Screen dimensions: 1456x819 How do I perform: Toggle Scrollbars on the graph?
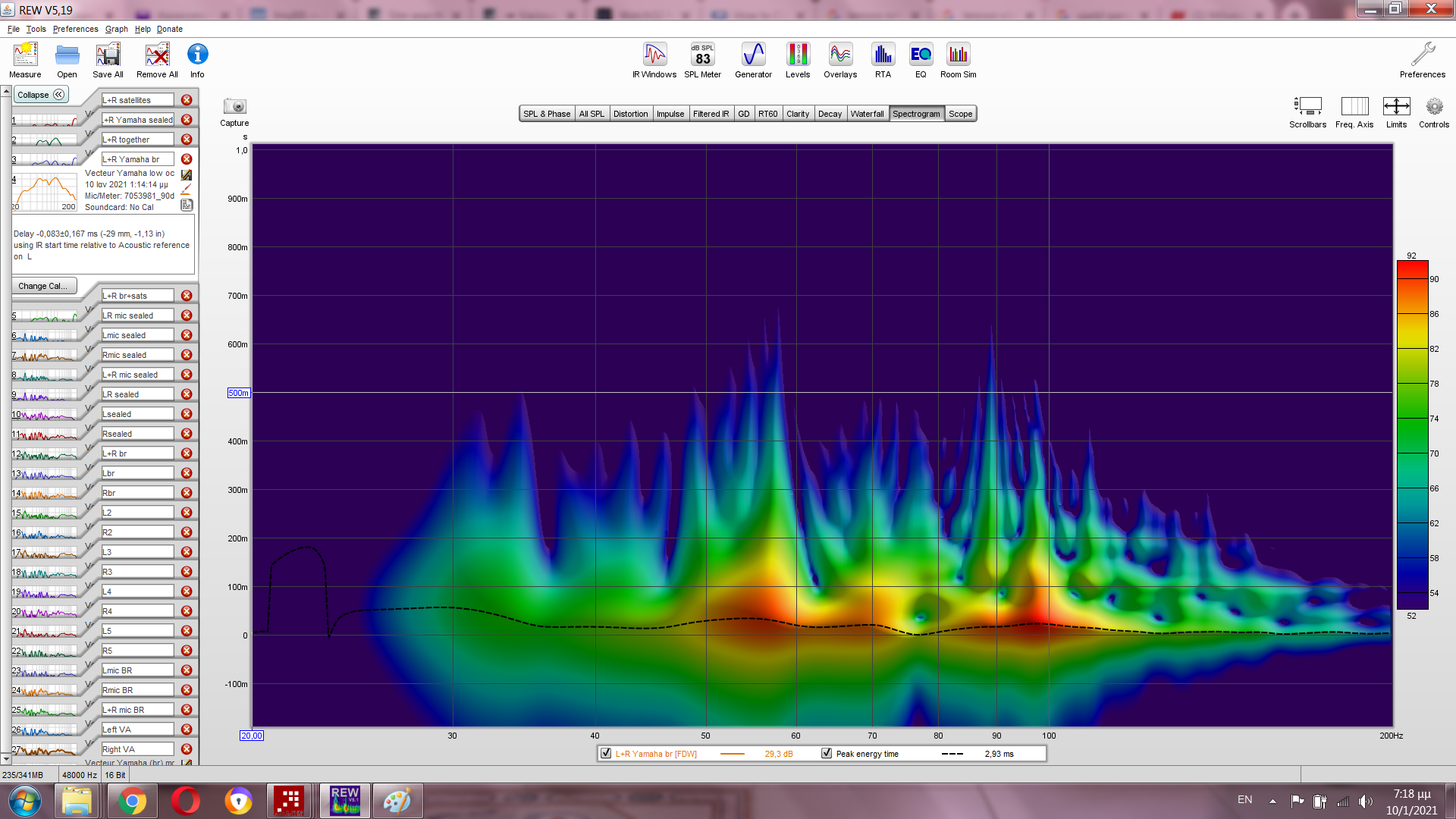click(x=1307, y=107)
